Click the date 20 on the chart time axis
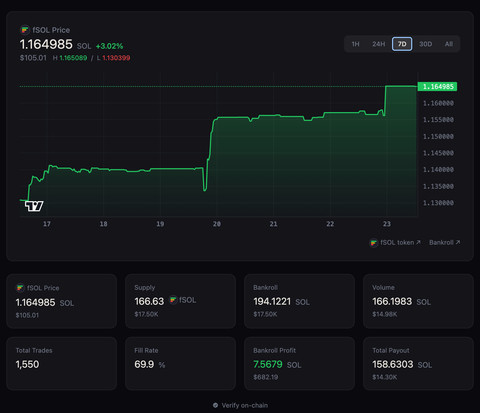Viewport: 480px width, 413px height. (x=217, y=224)
